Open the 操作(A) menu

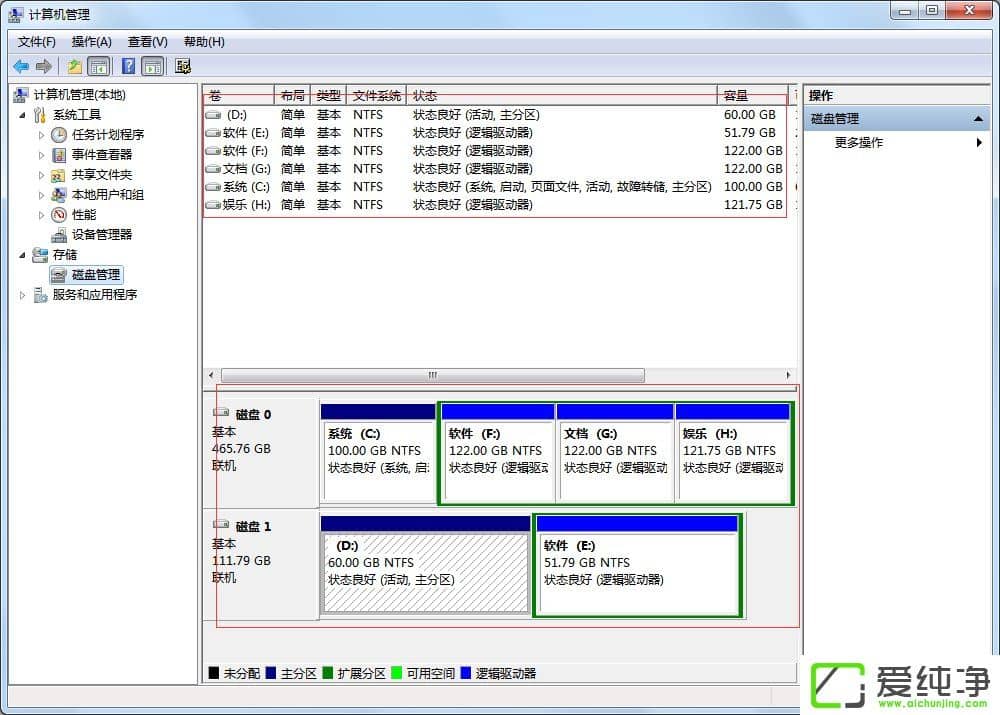(x=91, y=42)
